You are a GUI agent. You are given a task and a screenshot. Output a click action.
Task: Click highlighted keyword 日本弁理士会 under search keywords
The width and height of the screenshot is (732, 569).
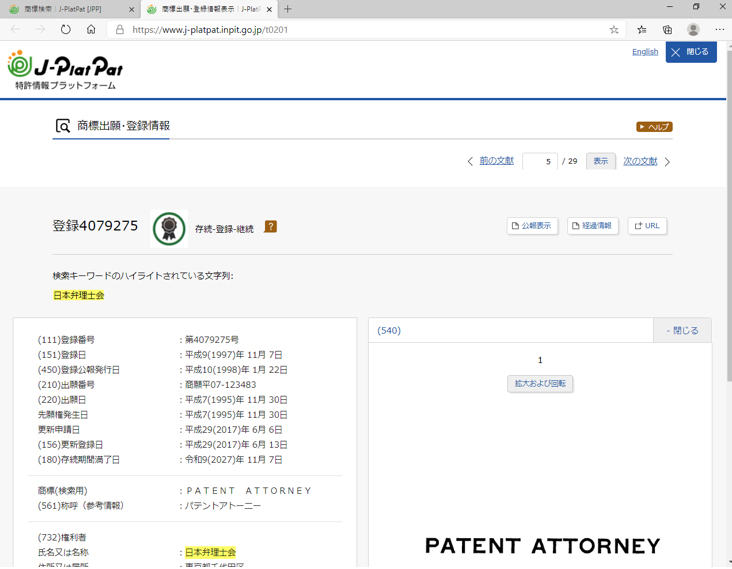point(79,295)
